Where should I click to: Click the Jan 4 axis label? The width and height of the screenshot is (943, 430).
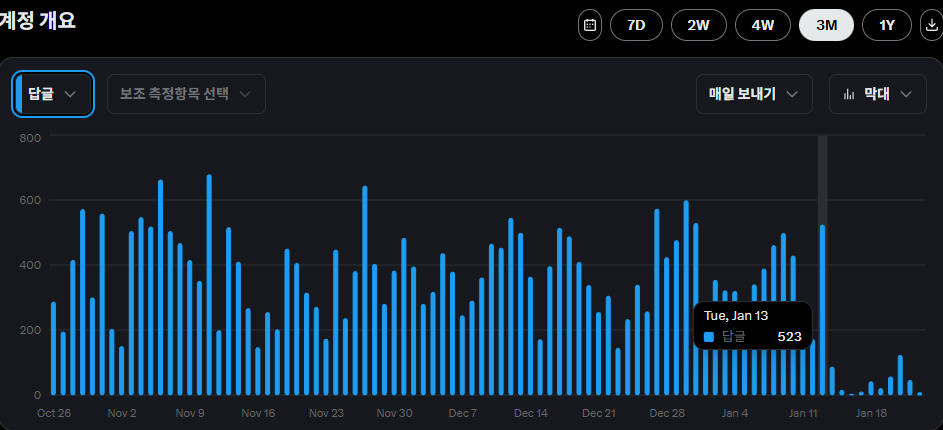736,413
